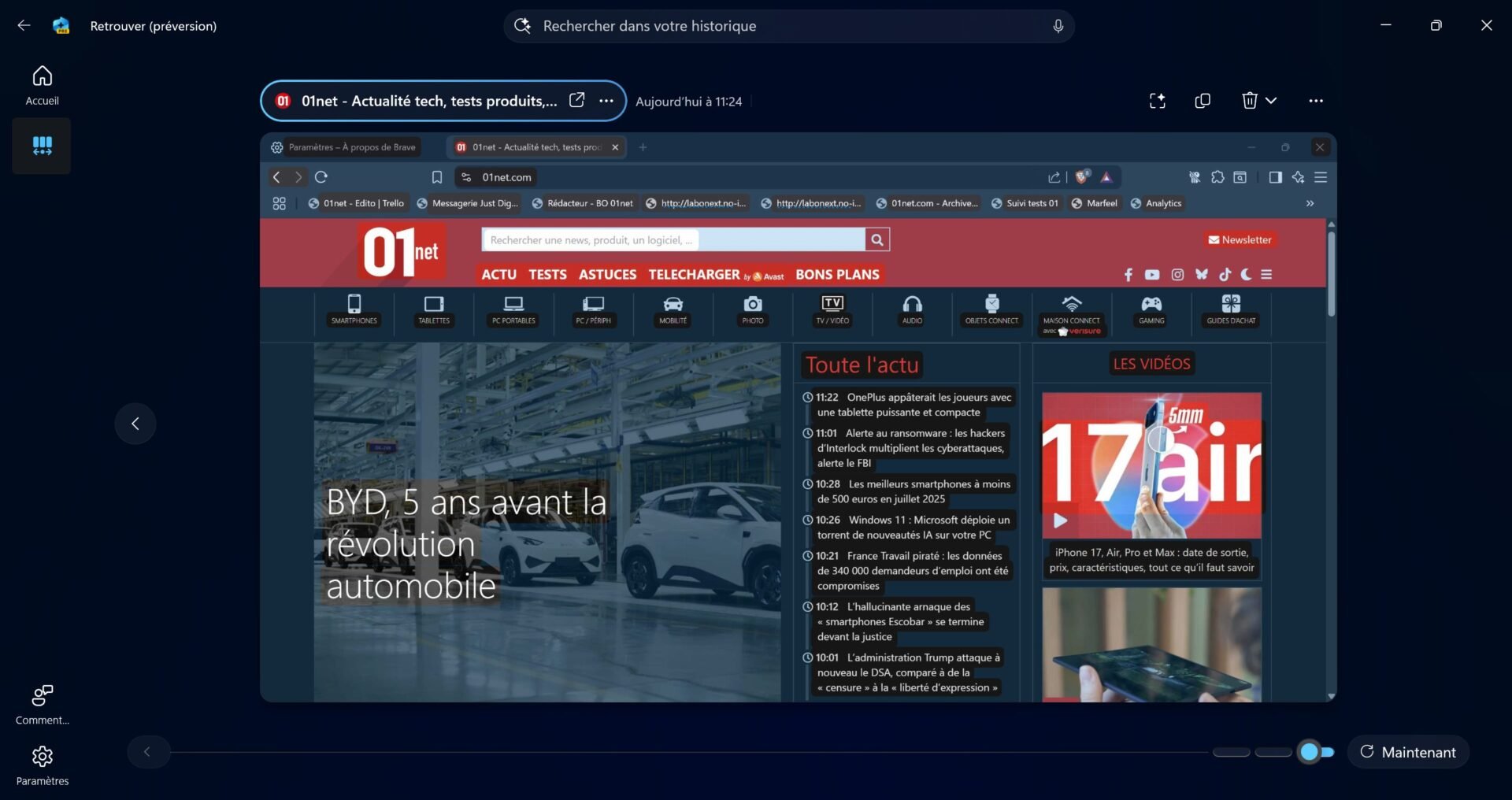This screenshot has width=1512, height=800.
Task: Bookmark the page in Brave
Action: point(437,177)
